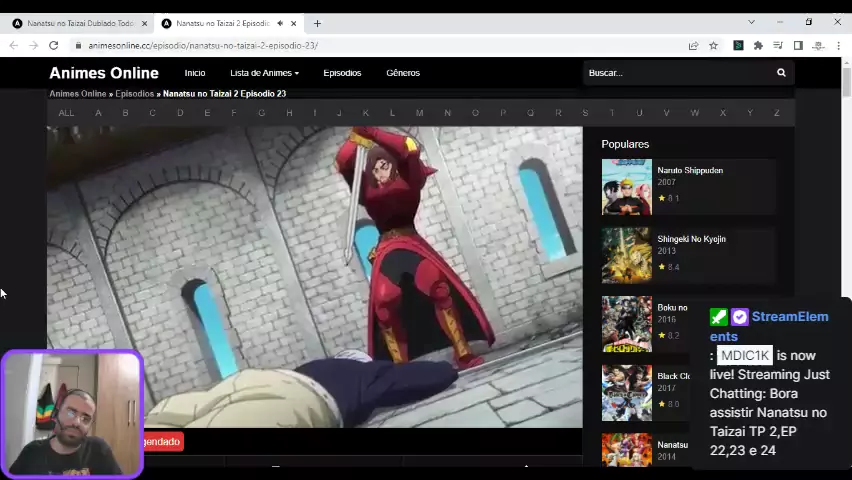Viewport: 852px width, 480px height.
Task: Switch to Nanatsu no Taizai Dublado tab
Action: (78, 23)
